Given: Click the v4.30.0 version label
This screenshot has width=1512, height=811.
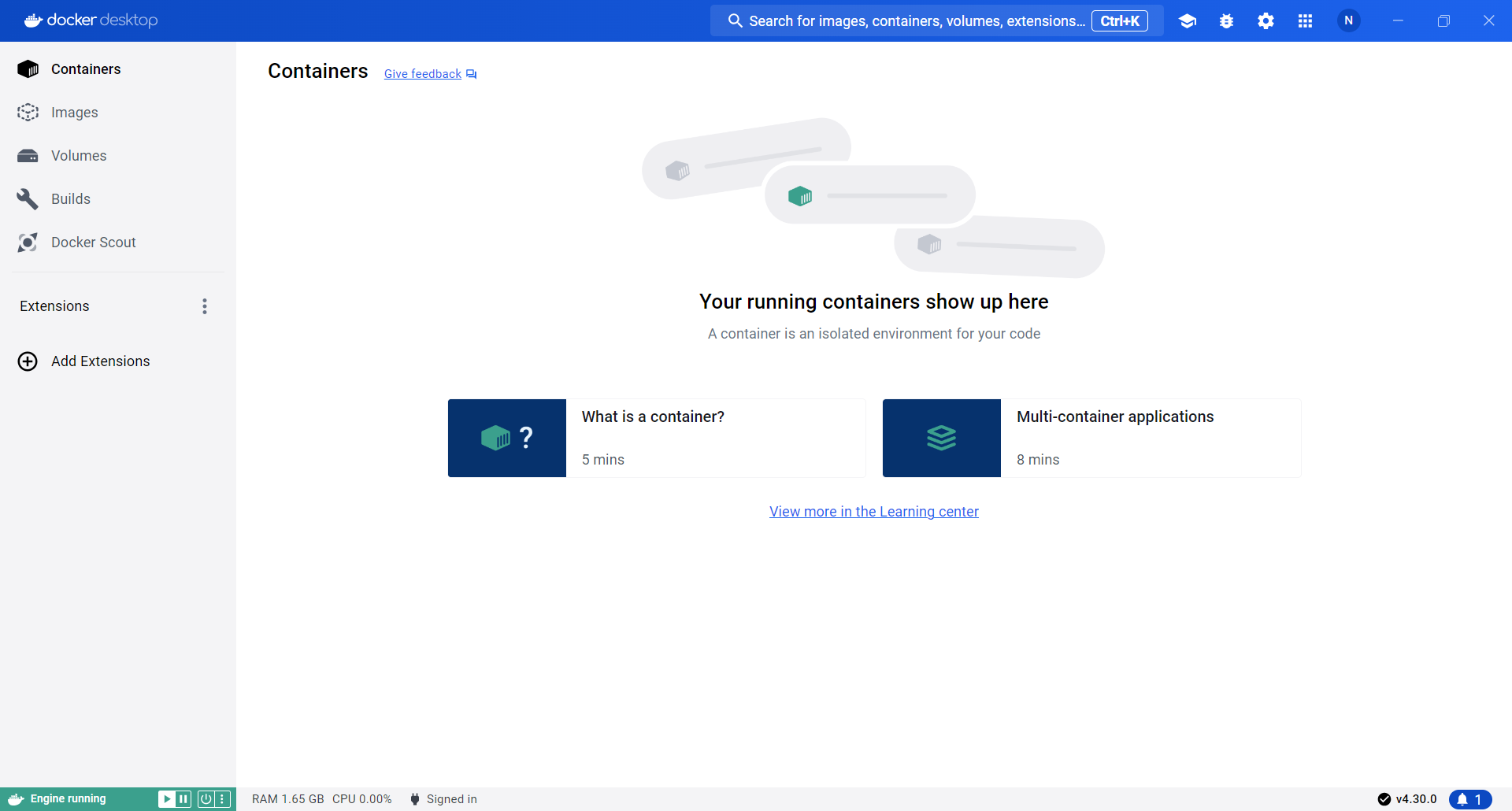Looking at the screenshot, I should click(1417, 799).
